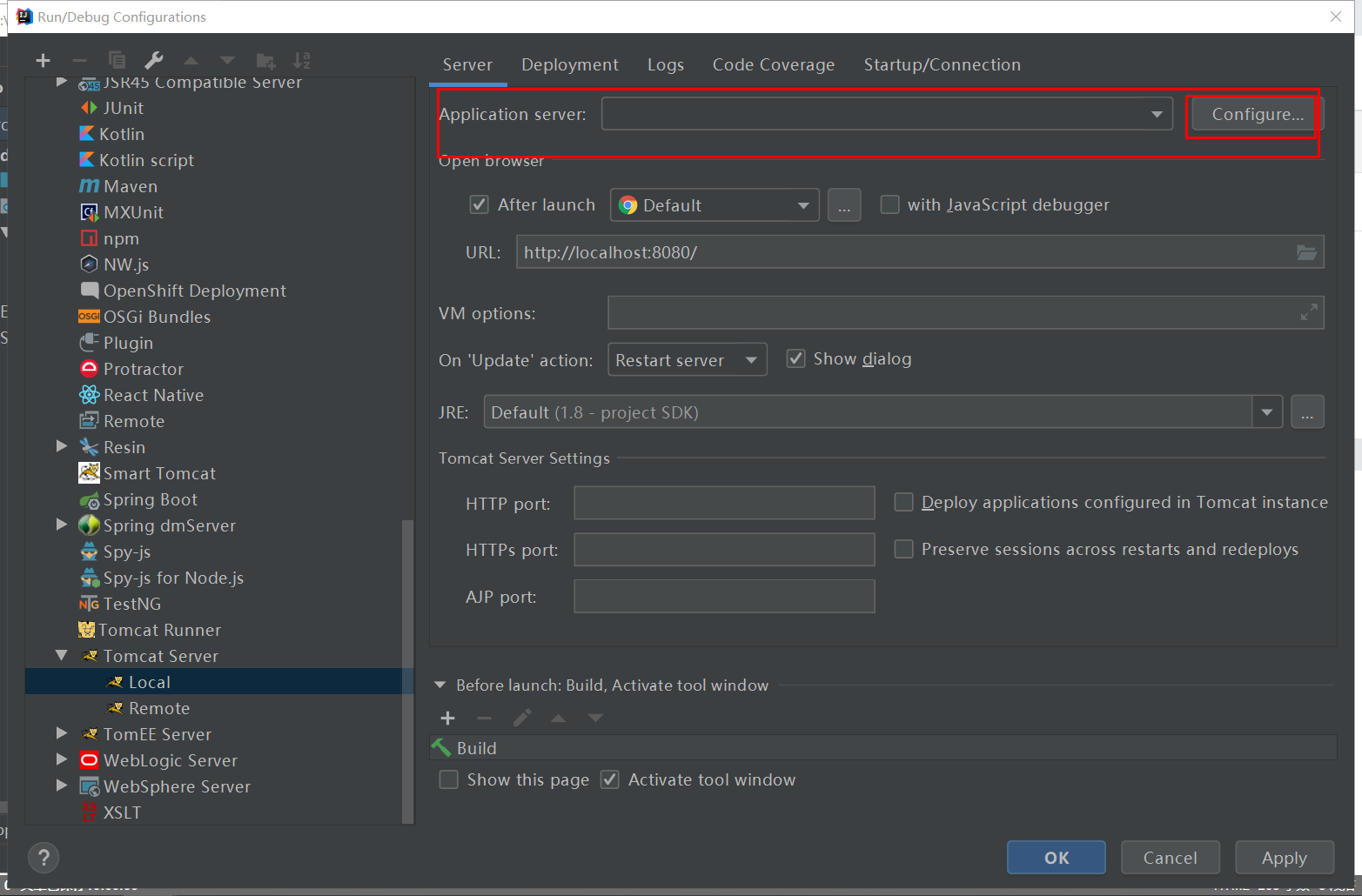This screenshot has width=1362, height=896.
Task: Switch to the Startup/Connection tab
Action: point(943,64)
